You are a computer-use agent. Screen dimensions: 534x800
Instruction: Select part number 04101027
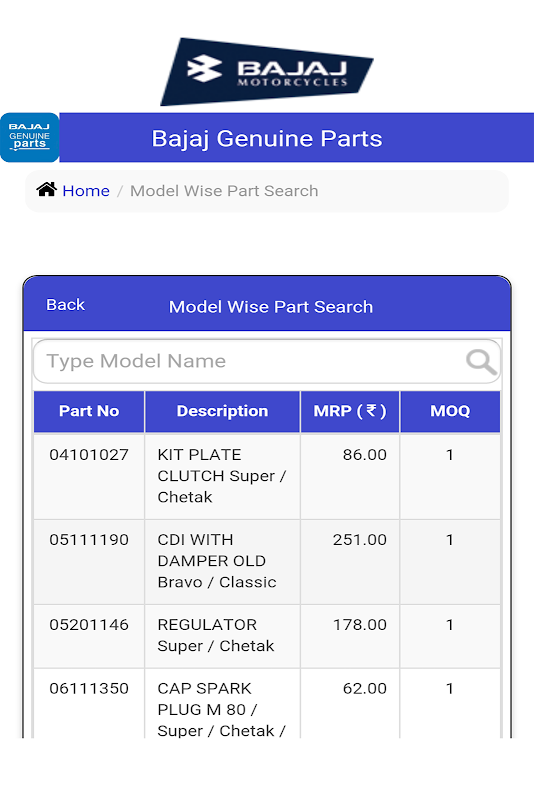tap(89, 455)
